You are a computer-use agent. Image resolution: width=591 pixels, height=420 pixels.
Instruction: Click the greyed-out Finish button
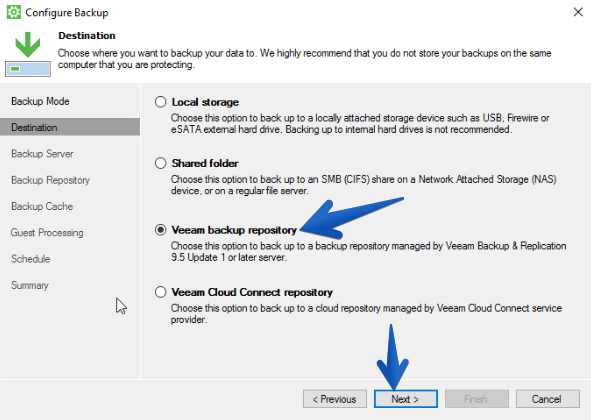click(x=476, y=399)
